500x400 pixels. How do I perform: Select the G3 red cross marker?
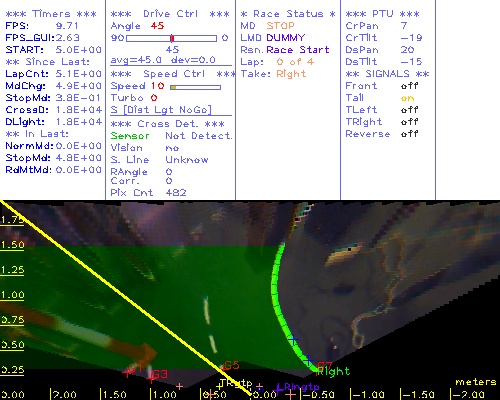click(x=151, y=378)
